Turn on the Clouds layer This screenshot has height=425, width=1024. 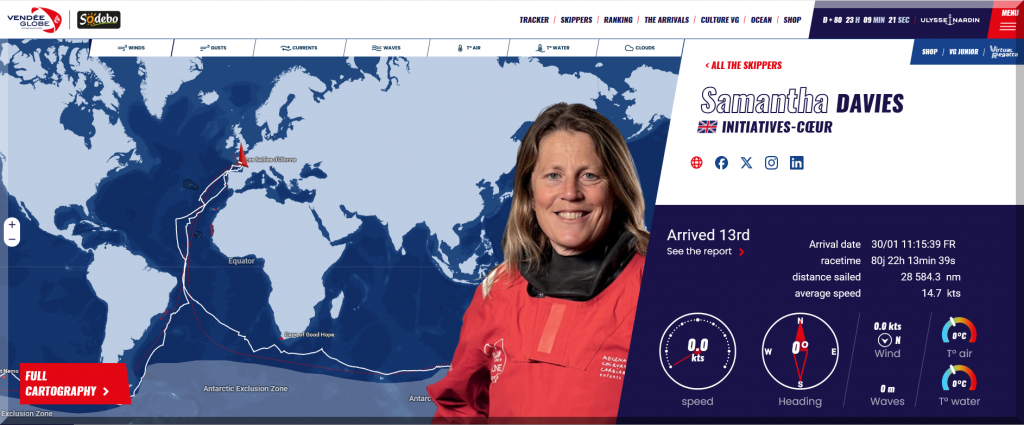(x=640, y=48)
